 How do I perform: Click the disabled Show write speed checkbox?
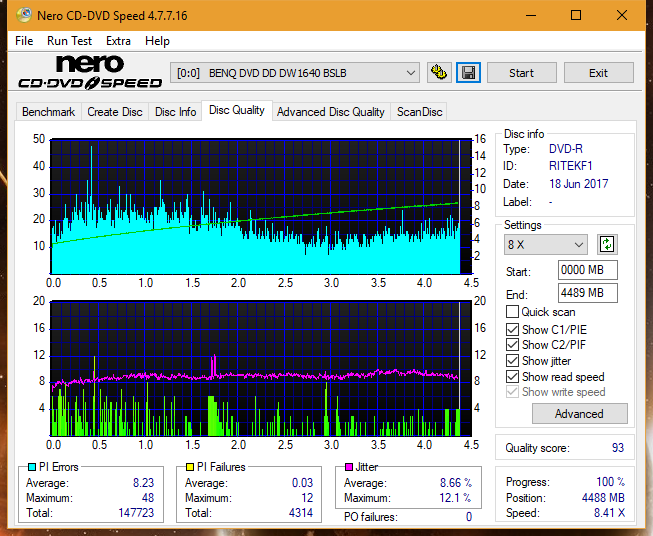pyautogui.click(x=512, y=392)
